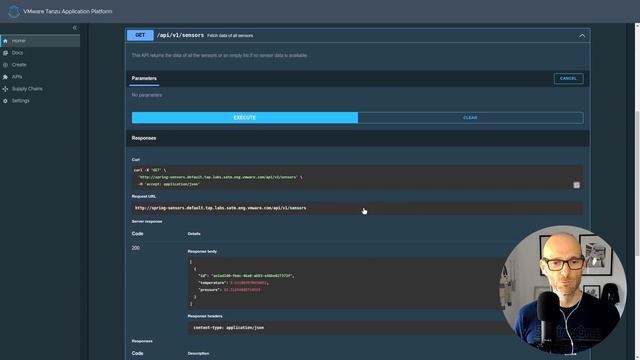Click the "No parameters" text
This screenshot has height=360, width=640.
pos(147,95)
